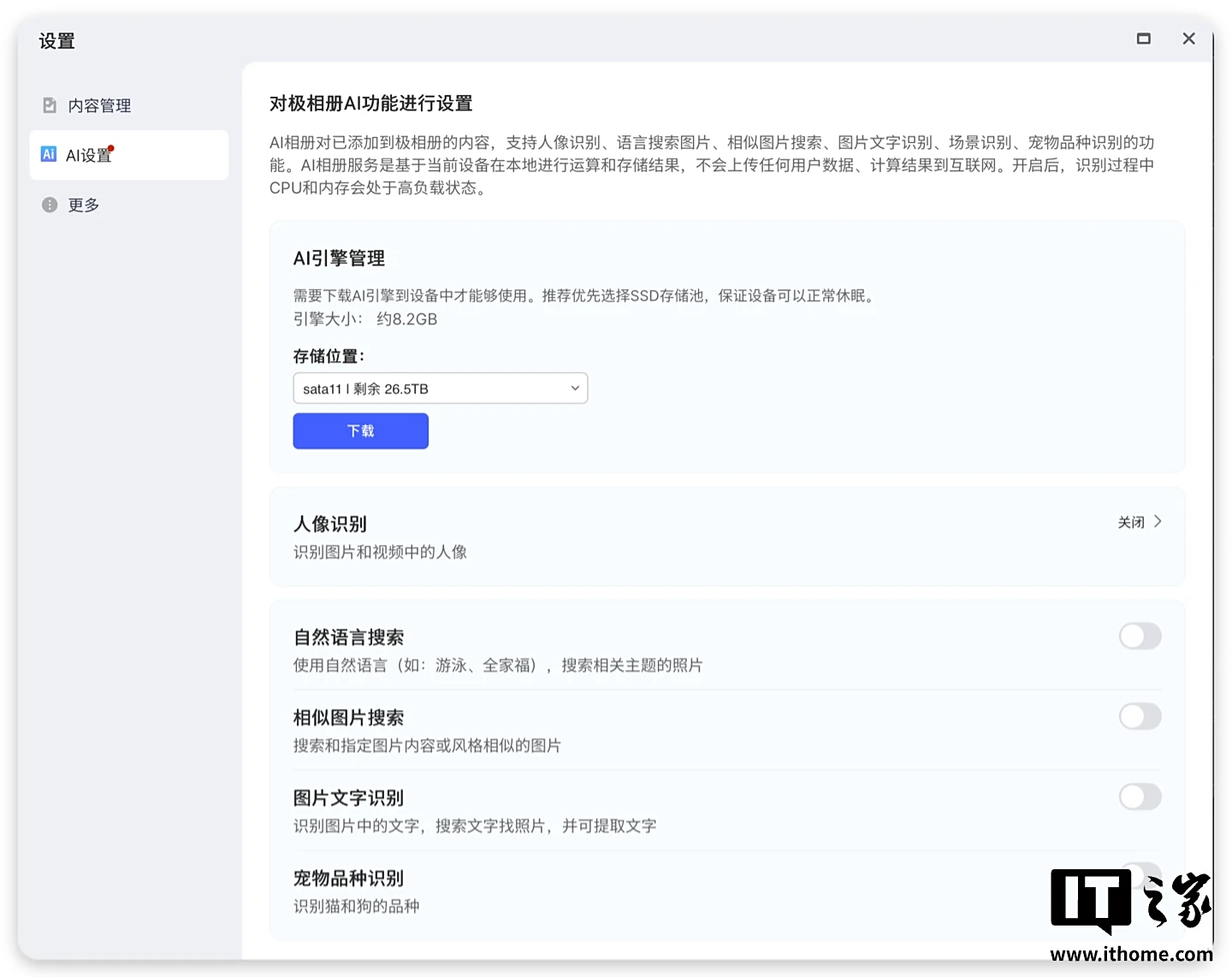Image resolution: width=1232 pixels, height=977 pixels.
Task: Open the 内容管理 section
Action: [99, 105]
